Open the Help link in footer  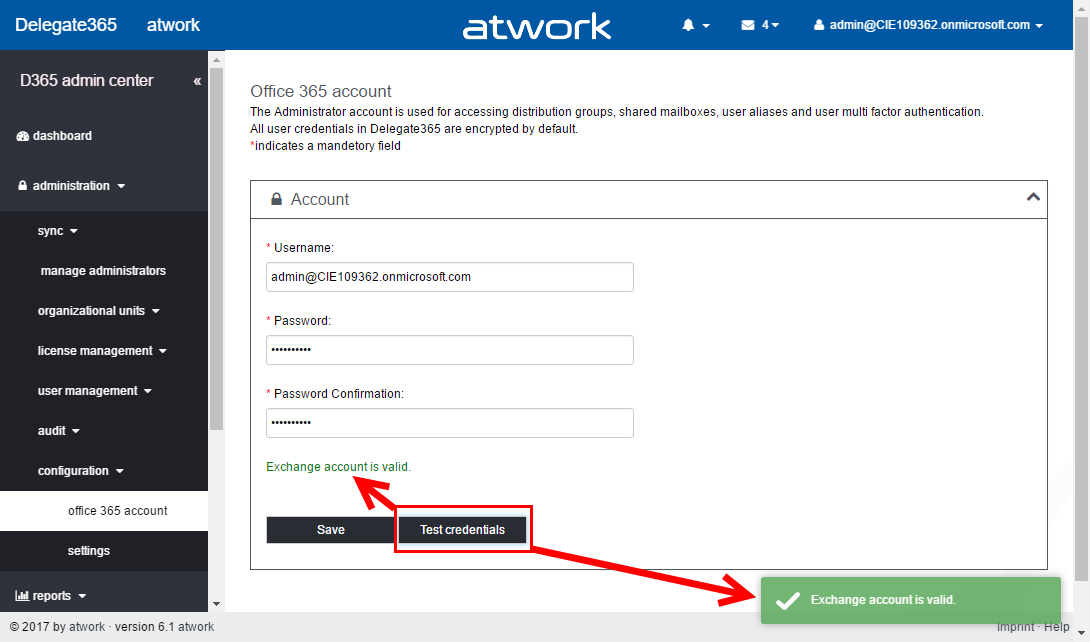(x=1056, y=627)
